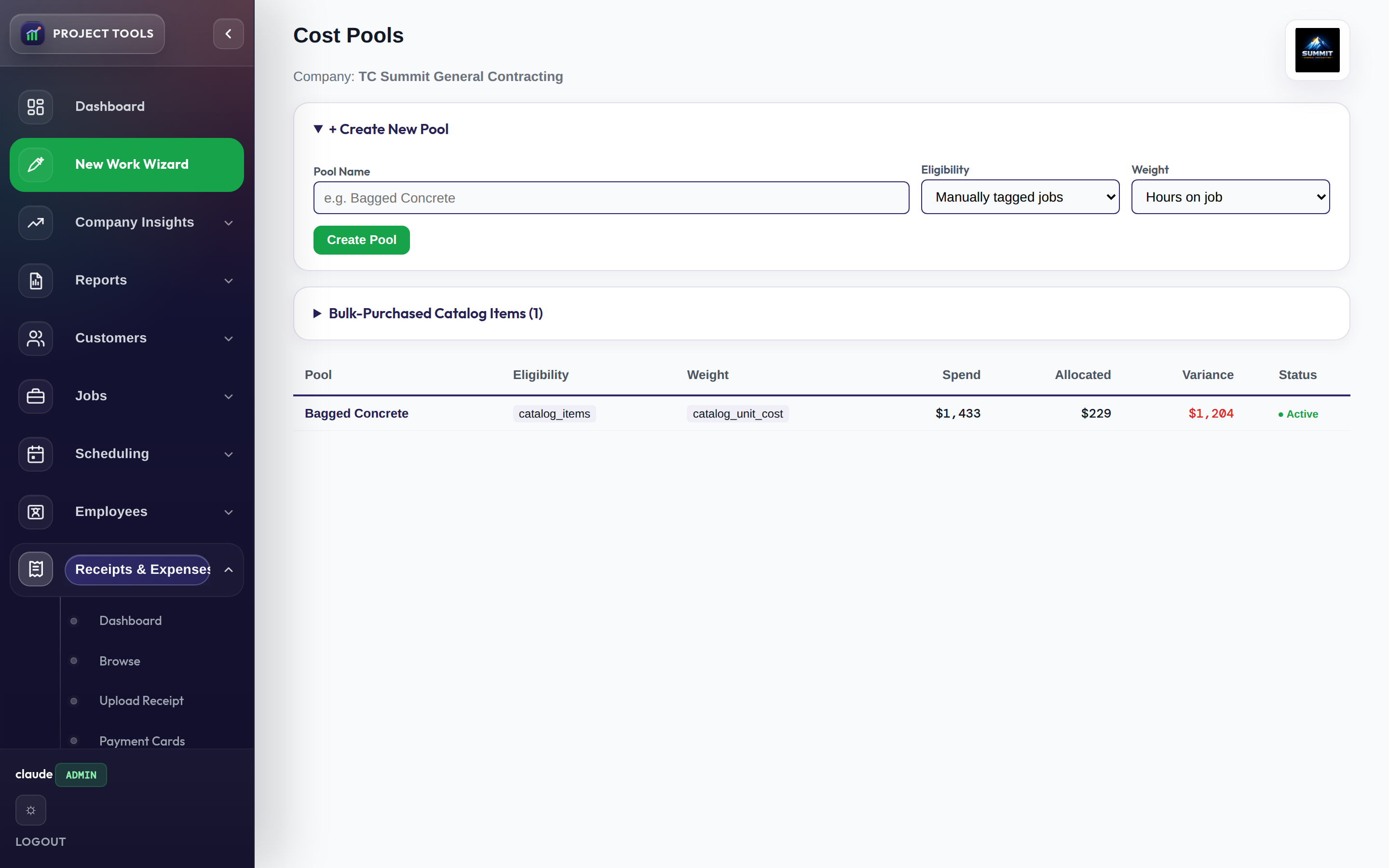This screenshot has width=1389, height=868.
Task: Click the Summit company logo thumbnail
Action: click(1317, 50)
